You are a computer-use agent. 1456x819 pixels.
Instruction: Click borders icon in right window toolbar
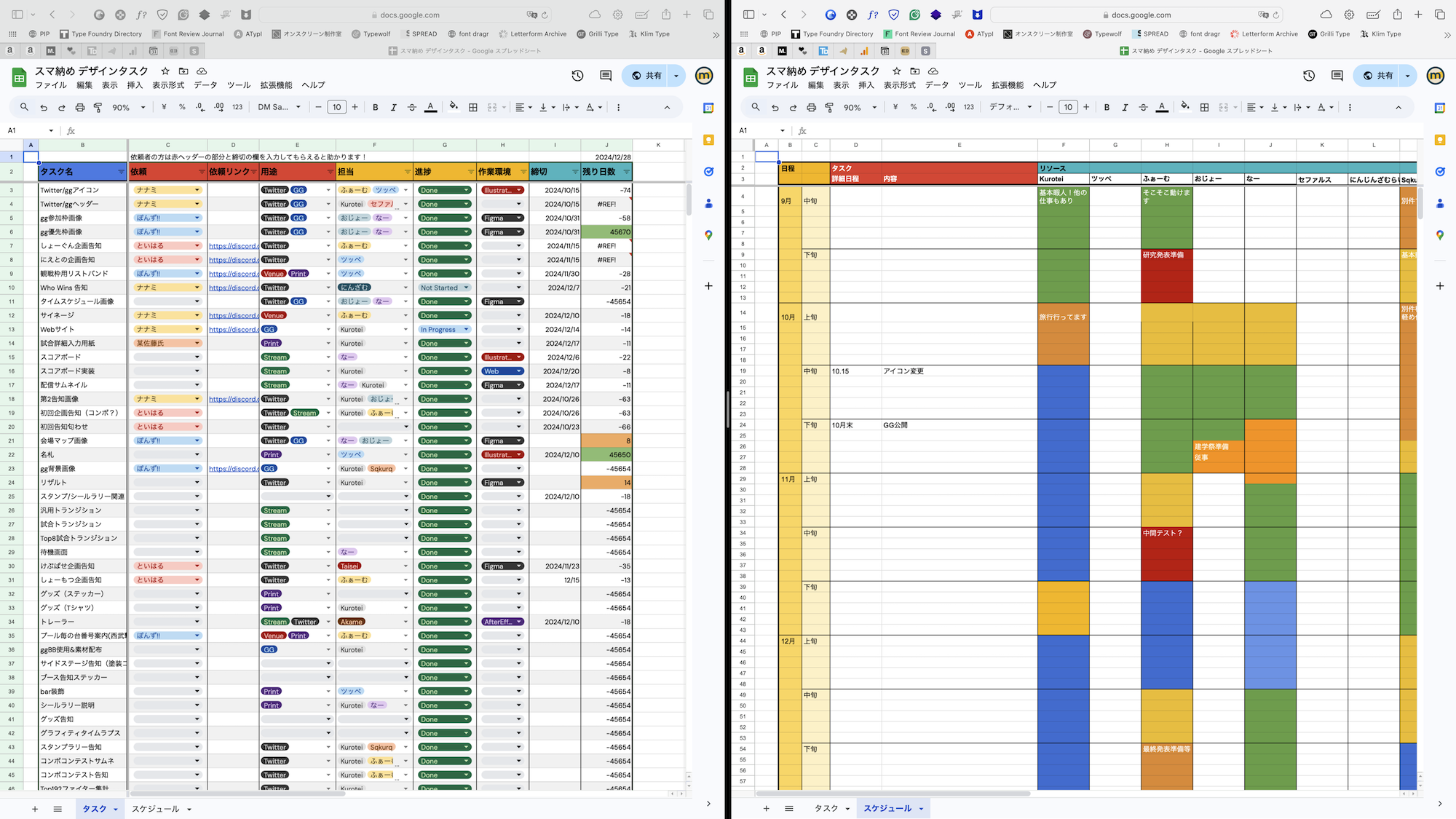[1204, 107]
